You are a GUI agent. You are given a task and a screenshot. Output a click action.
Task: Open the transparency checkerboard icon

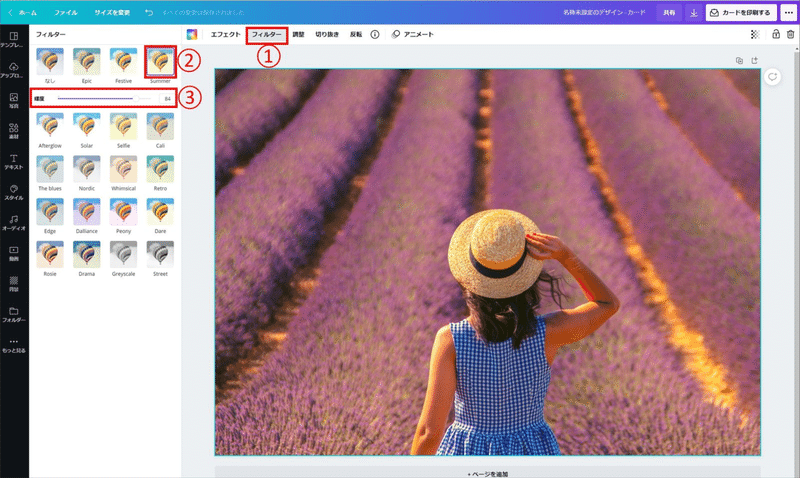pos(755,34)
